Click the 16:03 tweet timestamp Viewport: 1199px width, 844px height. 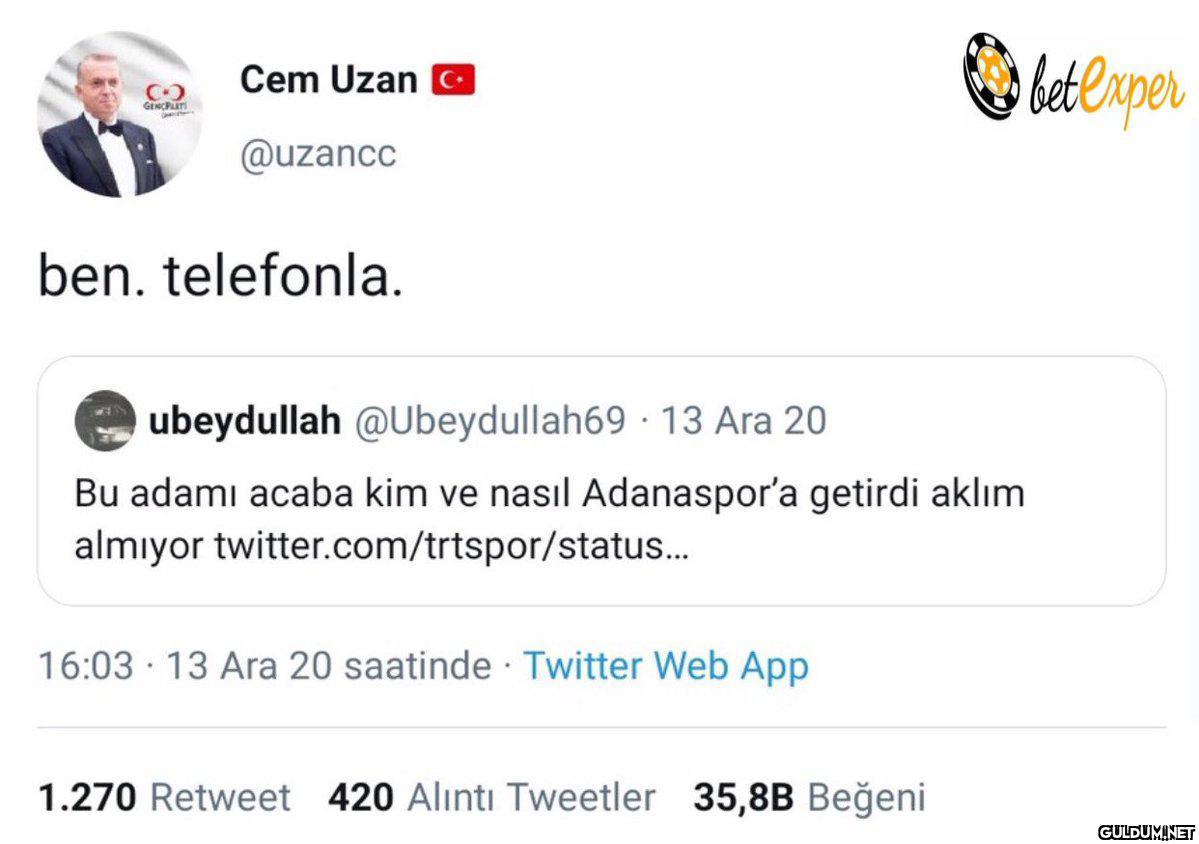(85, 665)
